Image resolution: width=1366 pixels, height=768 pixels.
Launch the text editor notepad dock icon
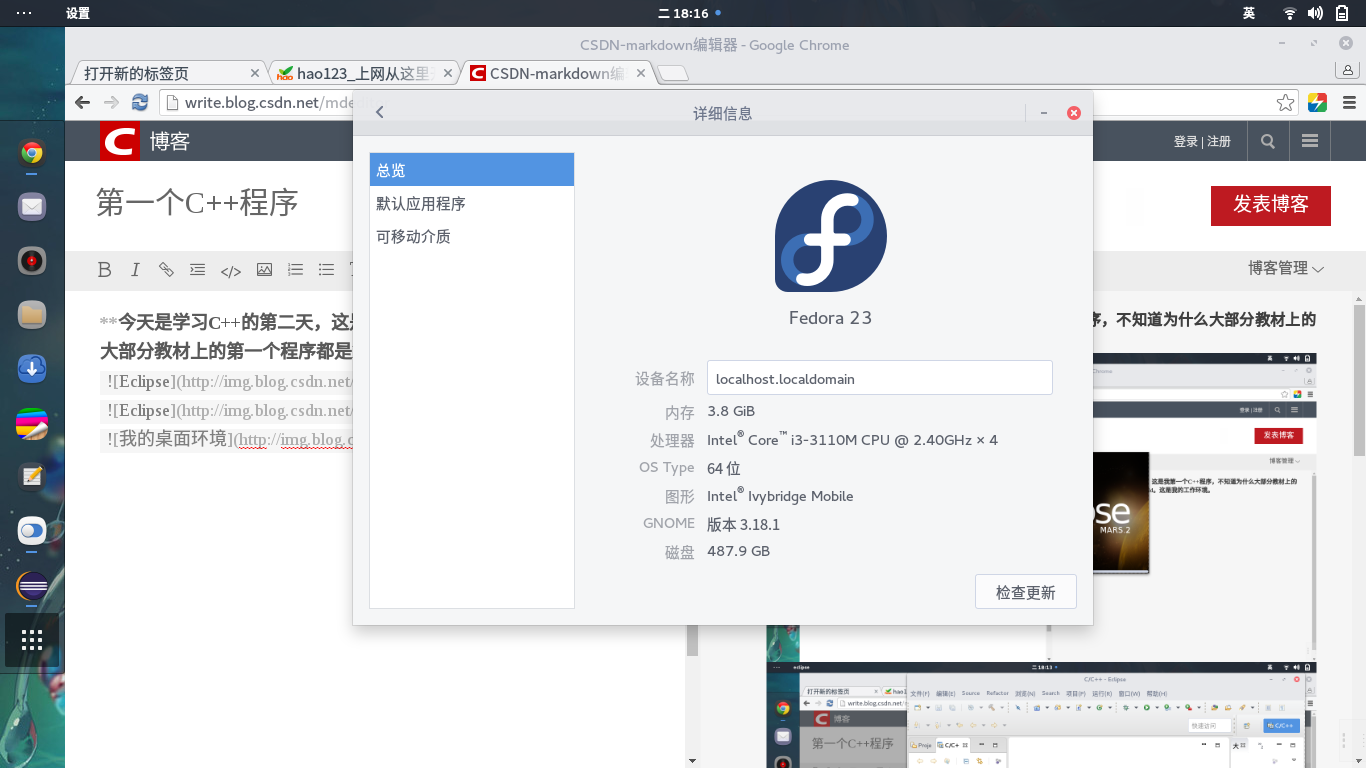coord(32,477)
